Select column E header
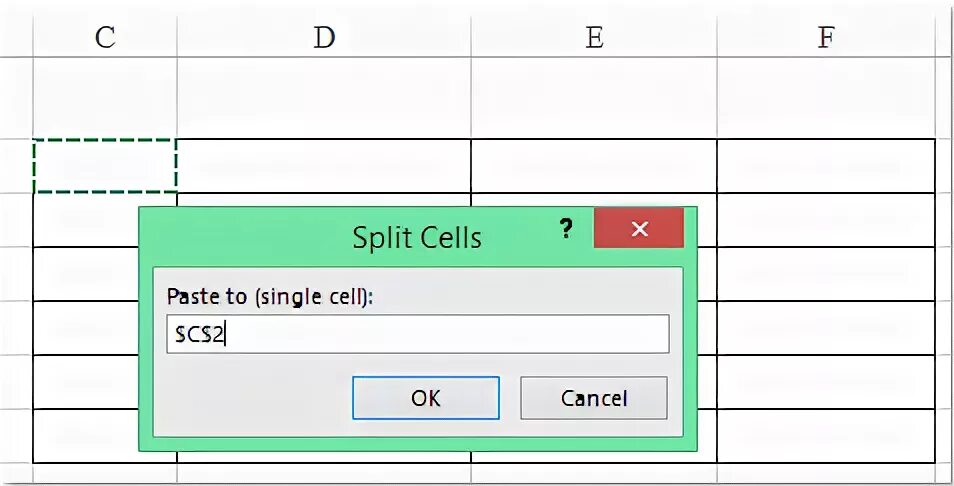The height and width of the screenshot is (486, 954). (x=594, y=38)
